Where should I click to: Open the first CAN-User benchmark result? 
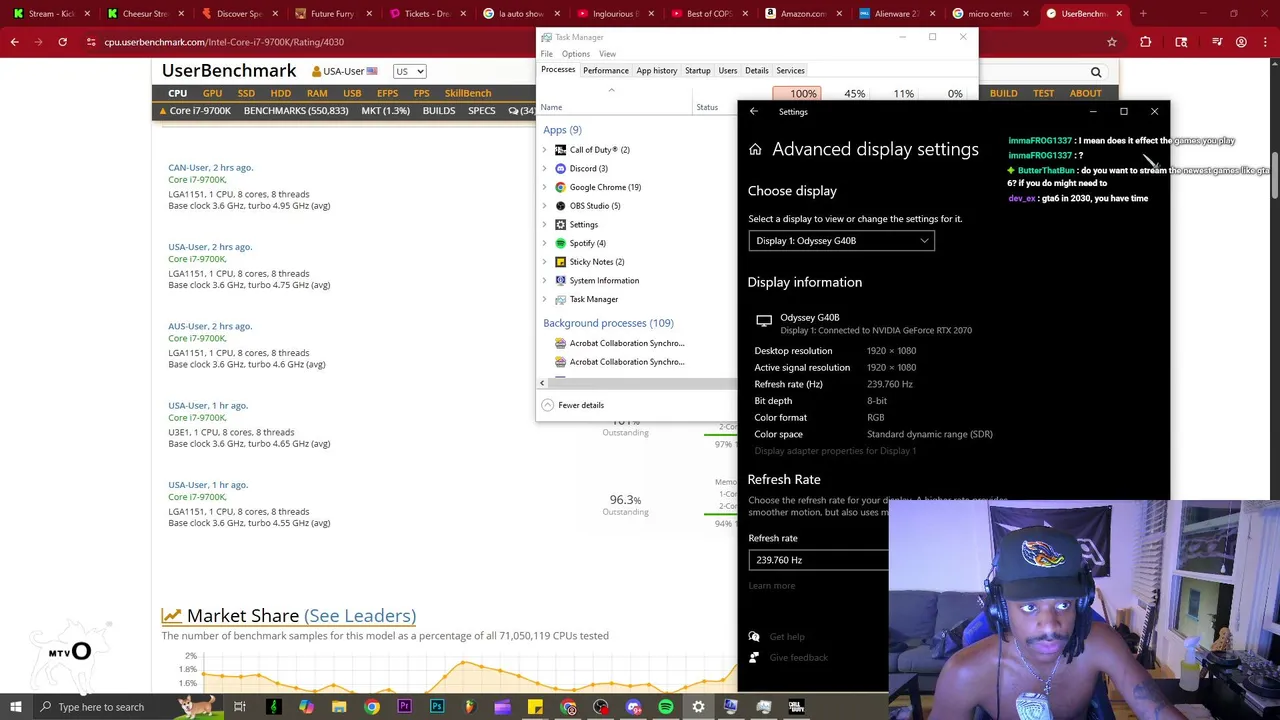pos(210,168)
